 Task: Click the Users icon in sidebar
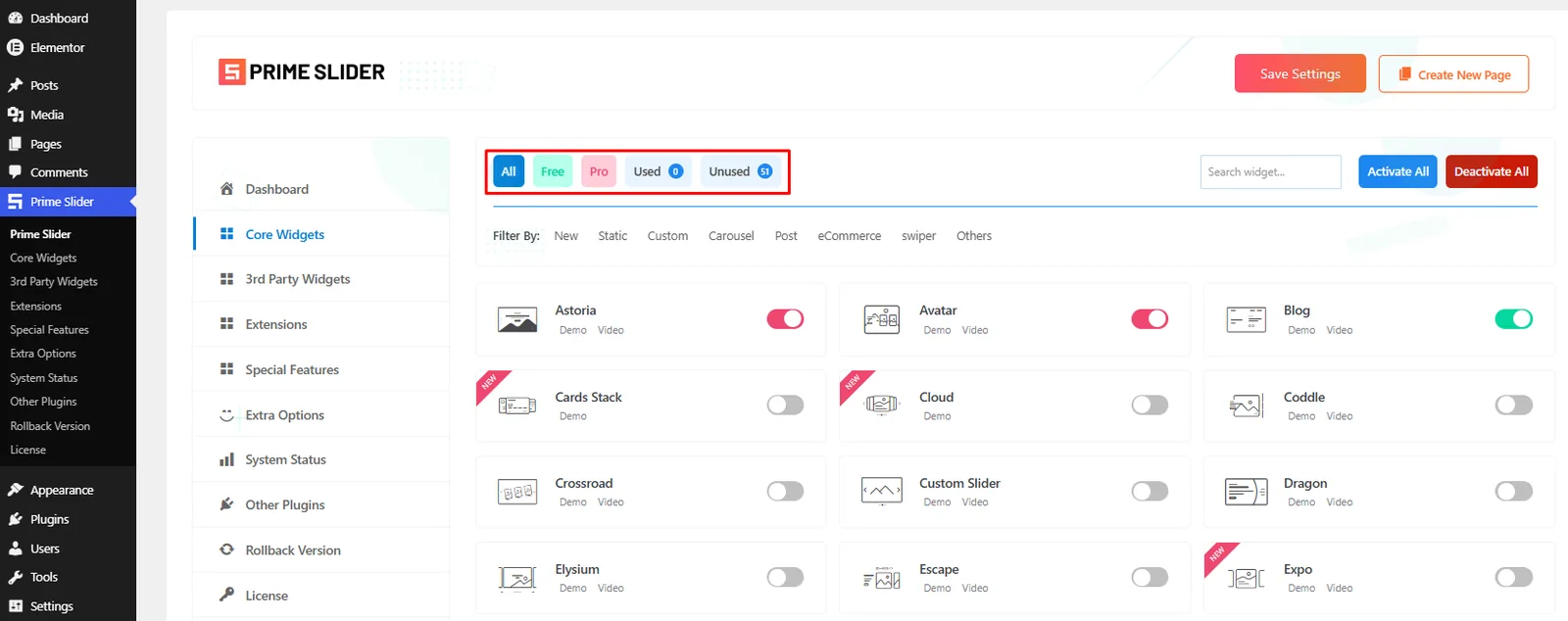coord(15,549)
